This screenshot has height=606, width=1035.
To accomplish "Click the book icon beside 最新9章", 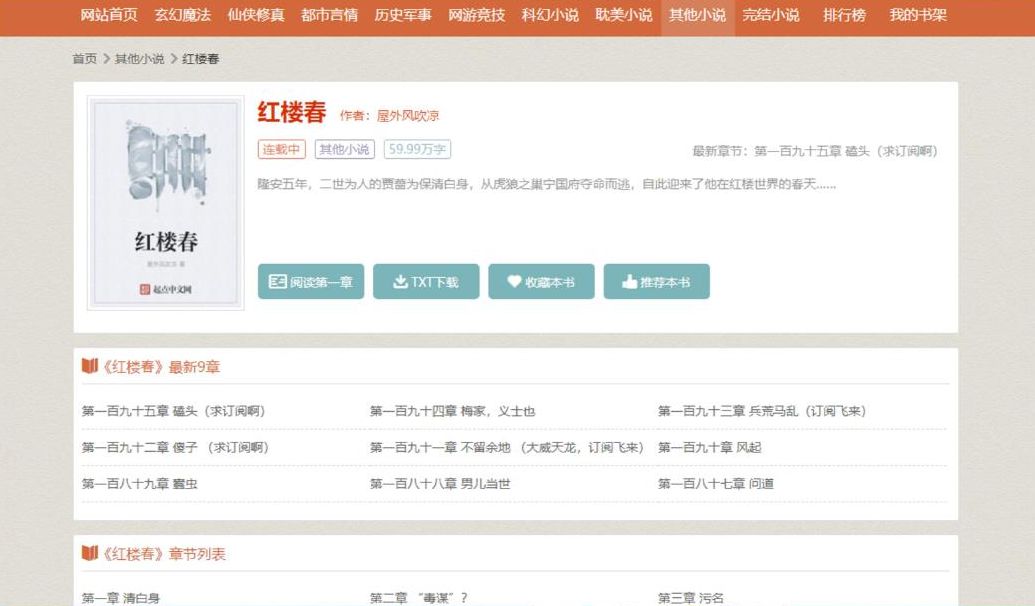I will (90, 366).
